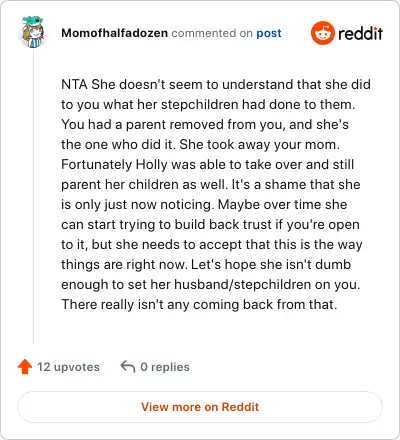Click the sentence "She took away your mom."

(x=260, y=145)
